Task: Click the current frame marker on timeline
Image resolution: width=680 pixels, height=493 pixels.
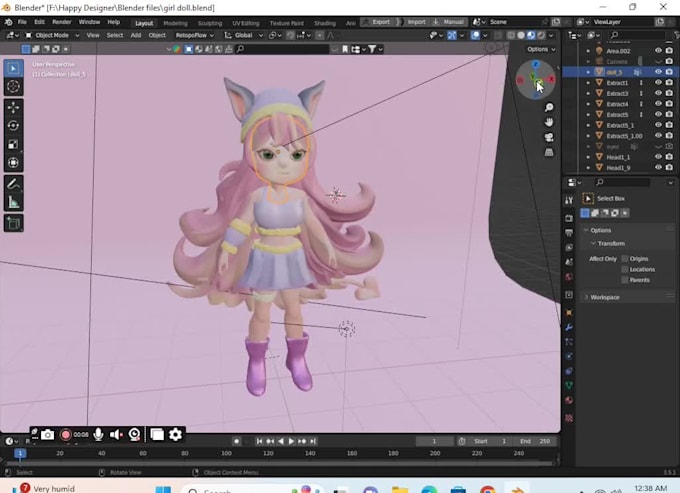Action: (20, 453)
